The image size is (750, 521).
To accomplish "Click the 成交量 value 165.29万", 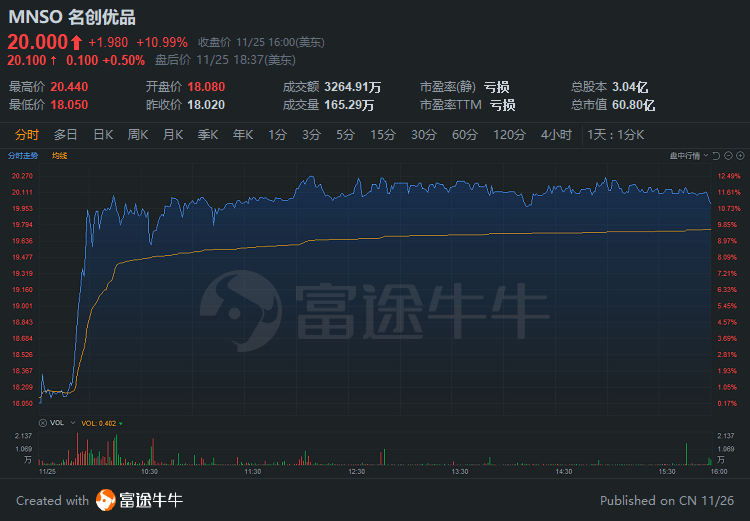I will pos(349,105).
